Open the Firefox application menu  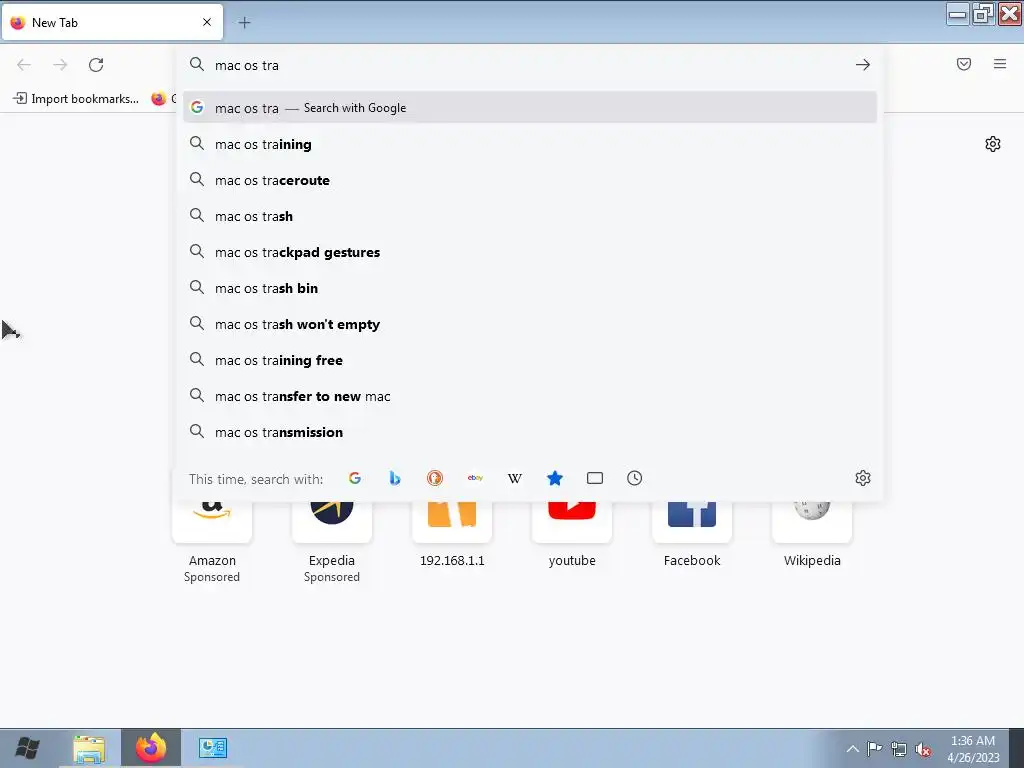point(1000,64)
